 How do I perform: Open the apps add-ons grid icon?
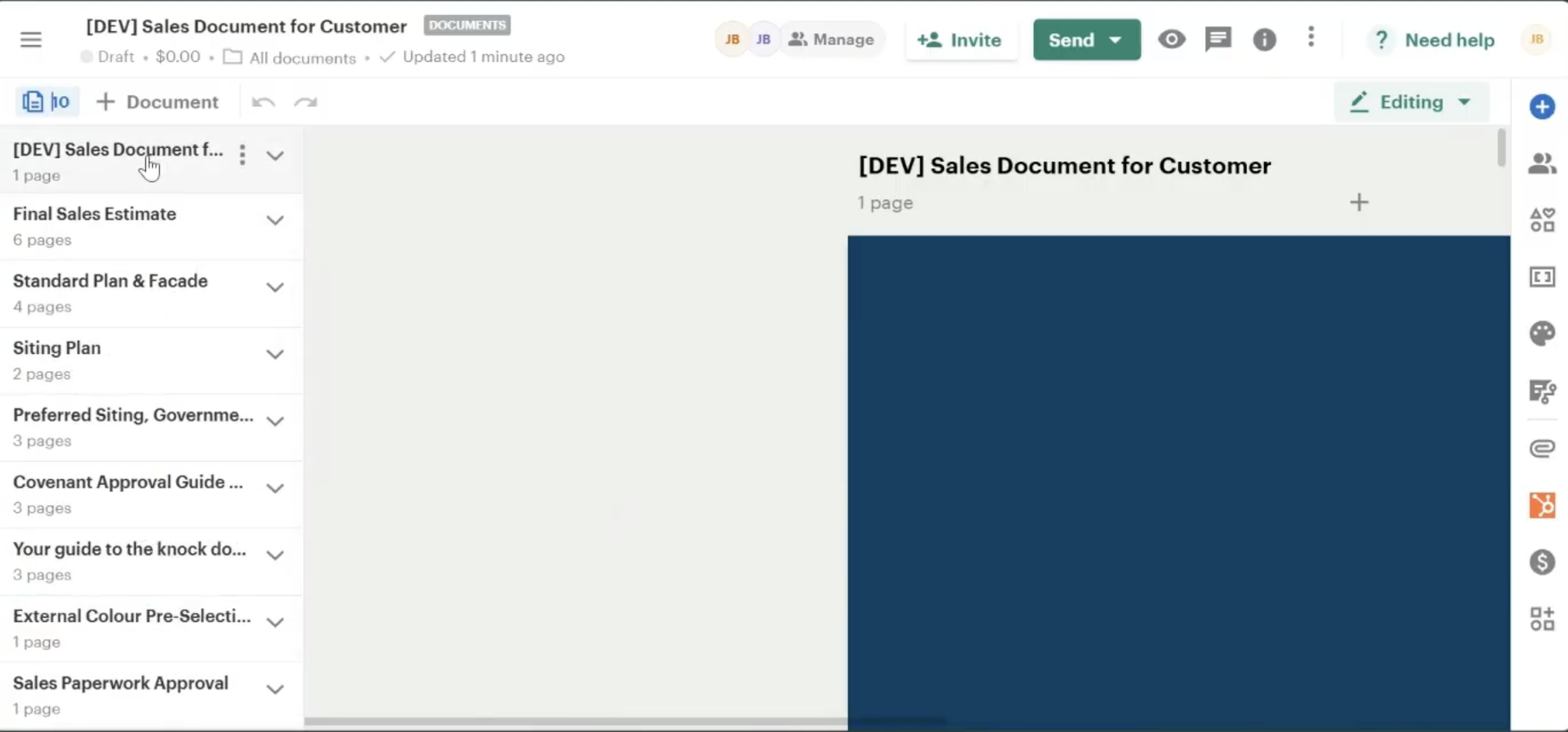pyautogui.click(x=1542, y=619)
